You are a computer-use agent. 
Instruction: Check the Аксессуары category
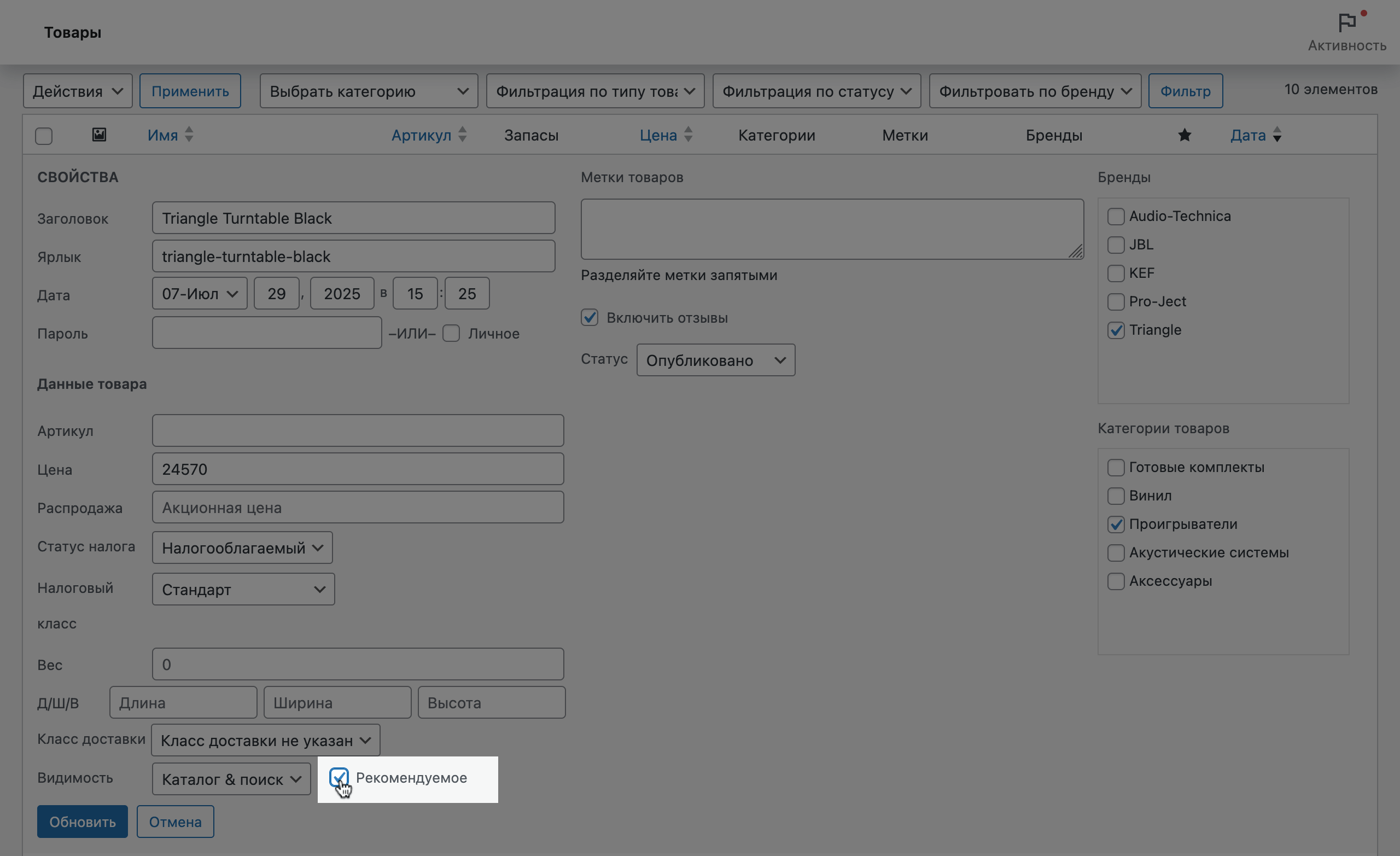pyautogui.click(x=1115, y=581)
